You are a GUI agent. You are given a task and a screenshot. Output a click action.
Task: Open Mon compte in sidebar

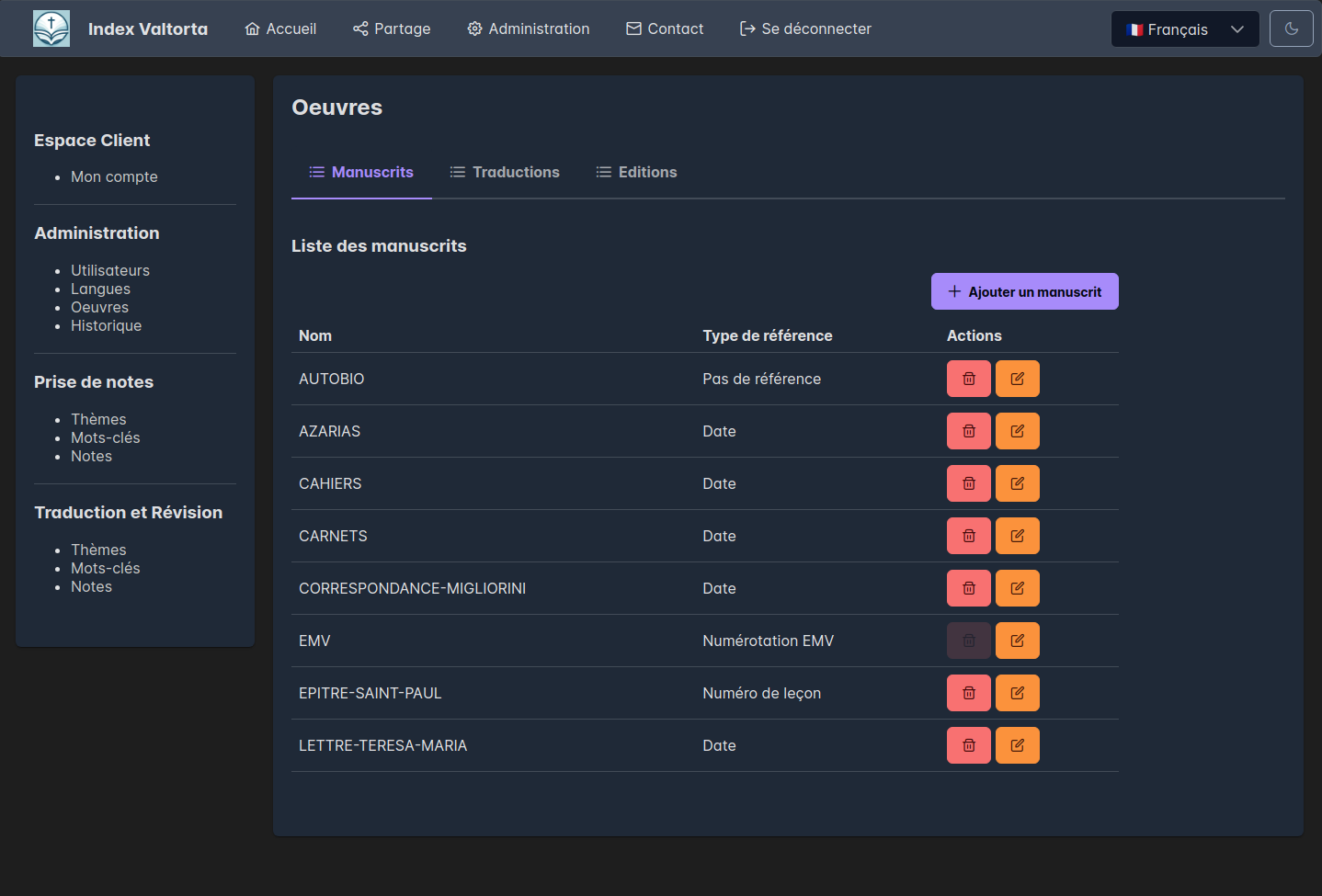click(114, 177)
